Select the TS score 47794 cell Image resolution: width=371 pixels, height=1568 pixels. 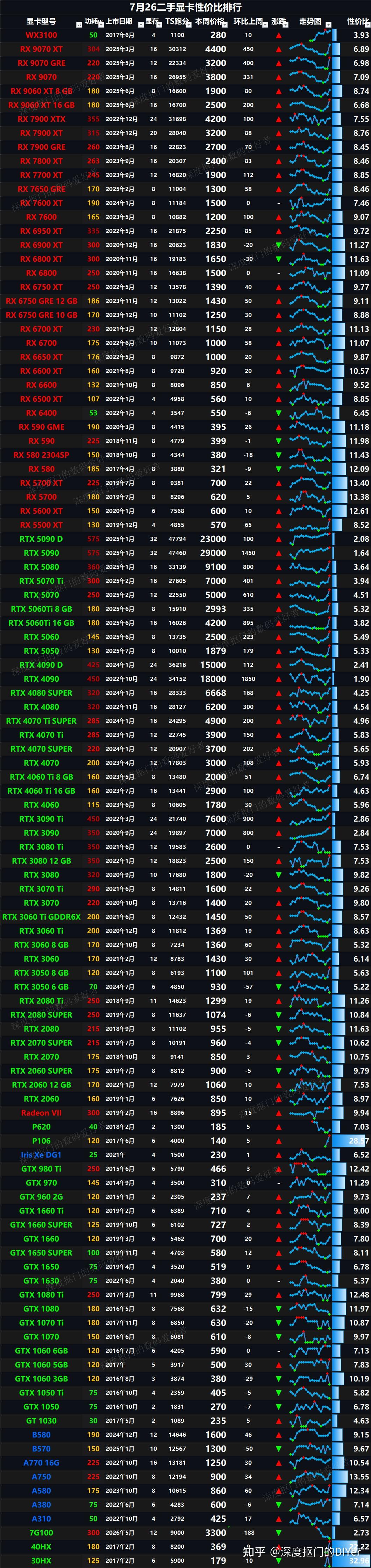pos(178,539)
